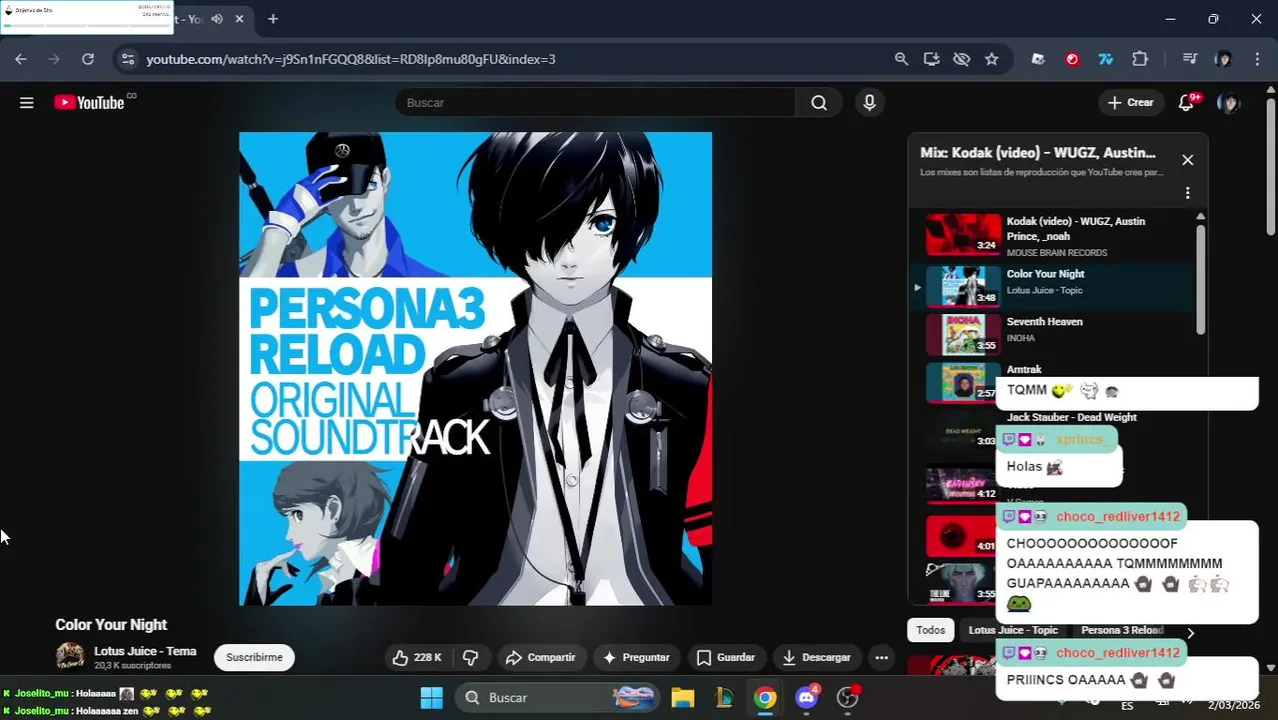This screenshot has width=1278, height=720.
Task: Select the Persona 3 Reload chip
Action: point(1121,630)
